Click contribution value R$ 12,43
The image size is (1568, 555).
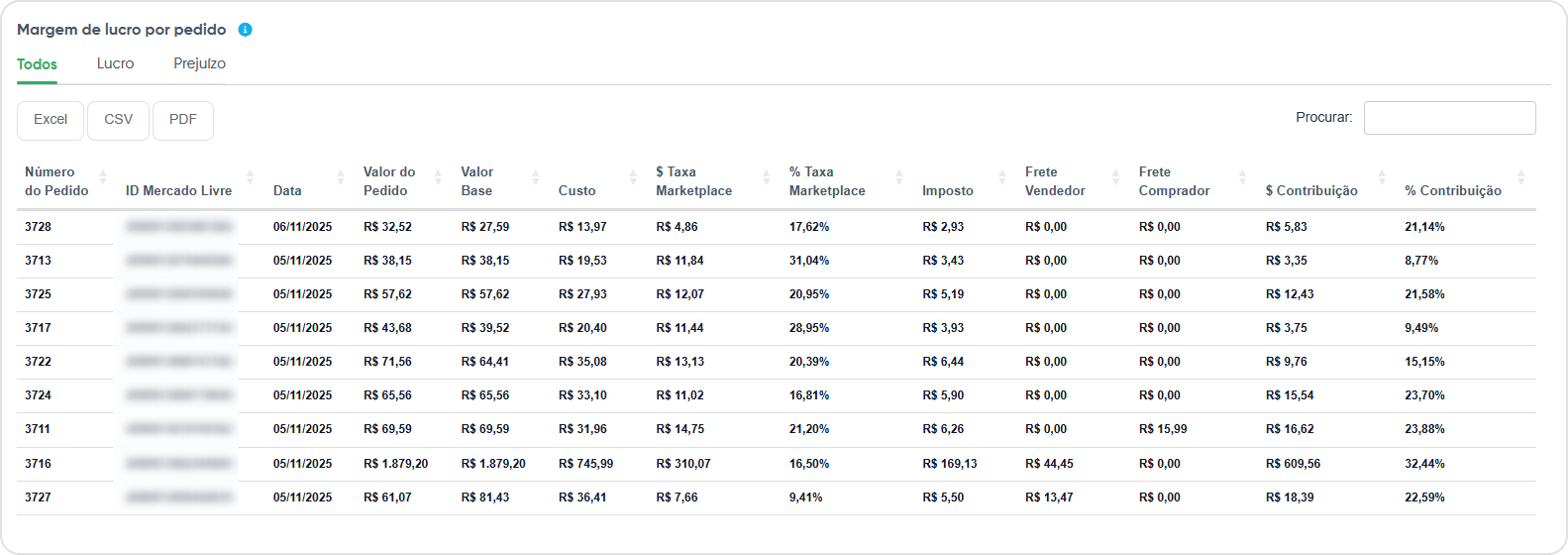point(1290,294)
